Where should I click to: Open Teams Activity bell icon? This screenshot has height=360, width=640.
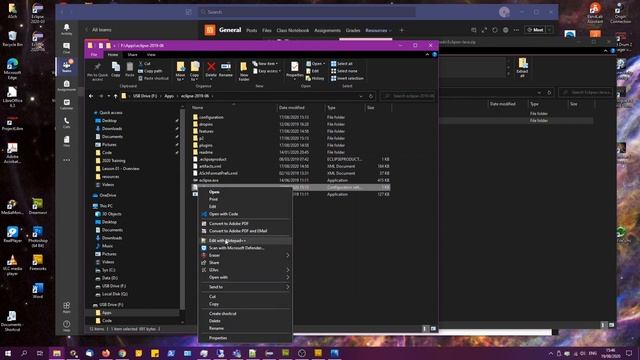[x=67, y=29]
